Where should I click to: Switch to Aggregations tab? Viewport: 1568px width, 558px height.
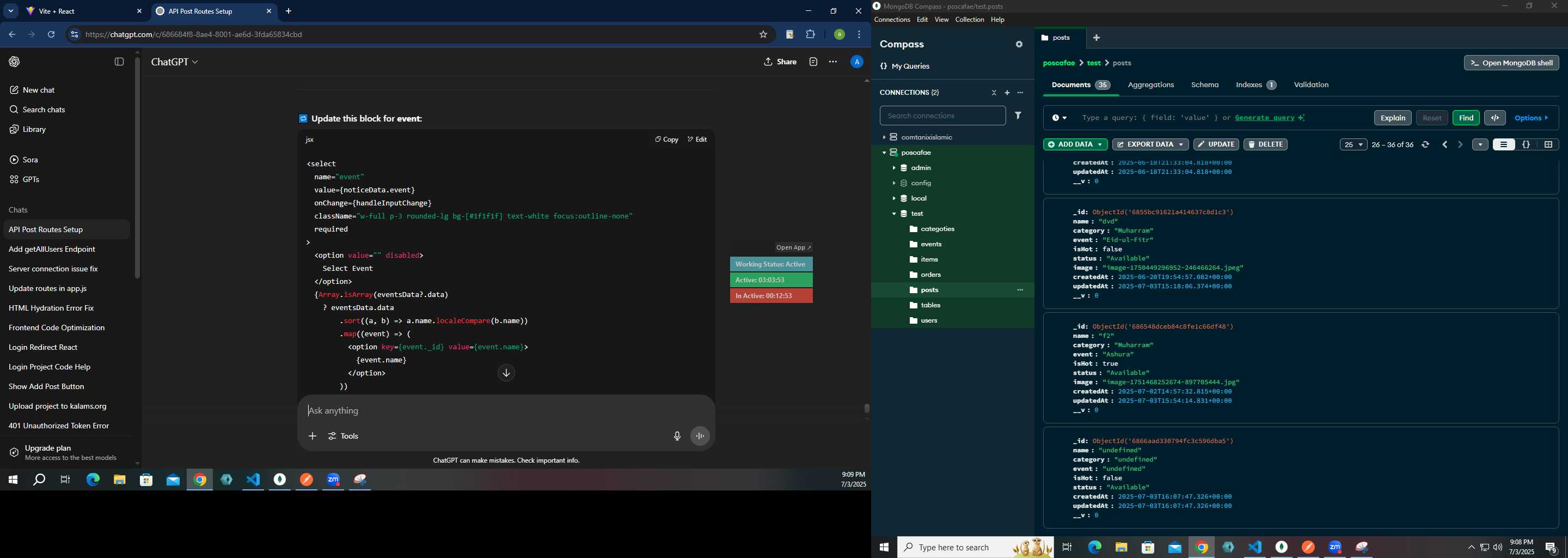pos(1150,84)
